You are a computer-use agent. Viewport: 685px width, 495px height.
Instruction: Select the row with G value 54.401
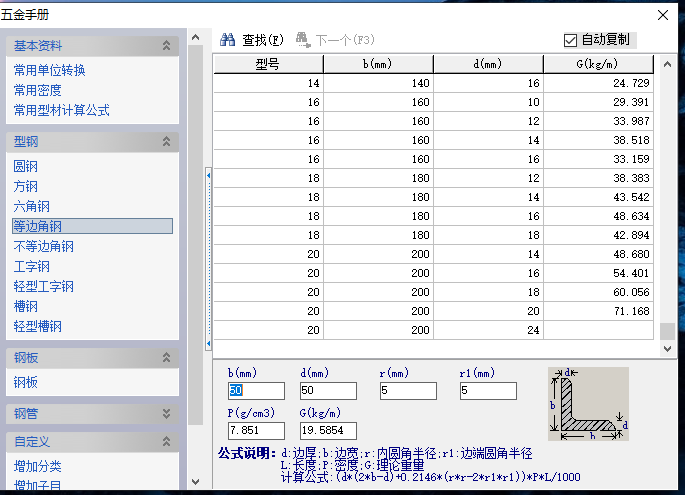[x=433, y=273]
